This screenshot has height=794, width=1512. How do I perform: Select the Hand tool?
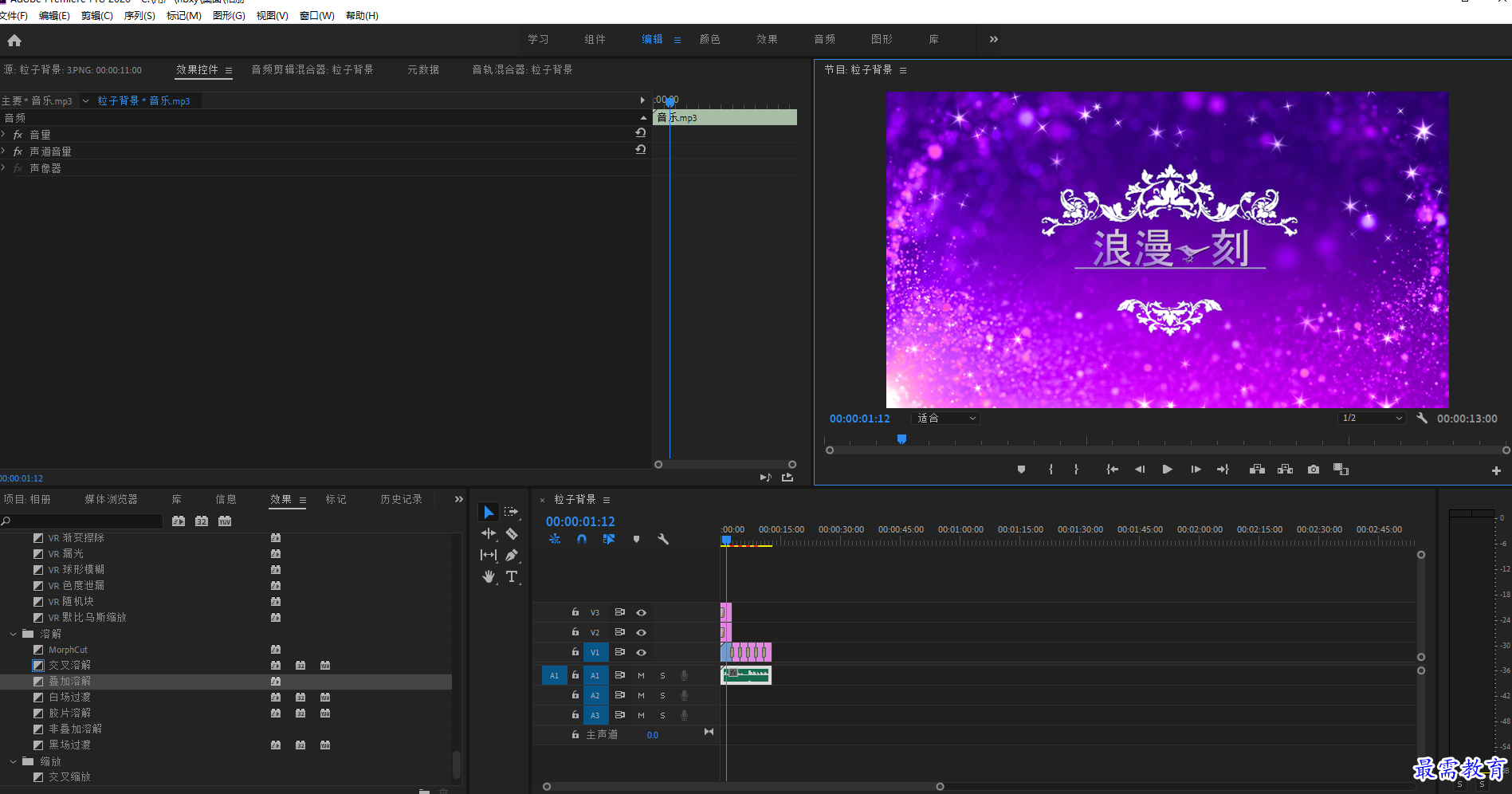488,576
